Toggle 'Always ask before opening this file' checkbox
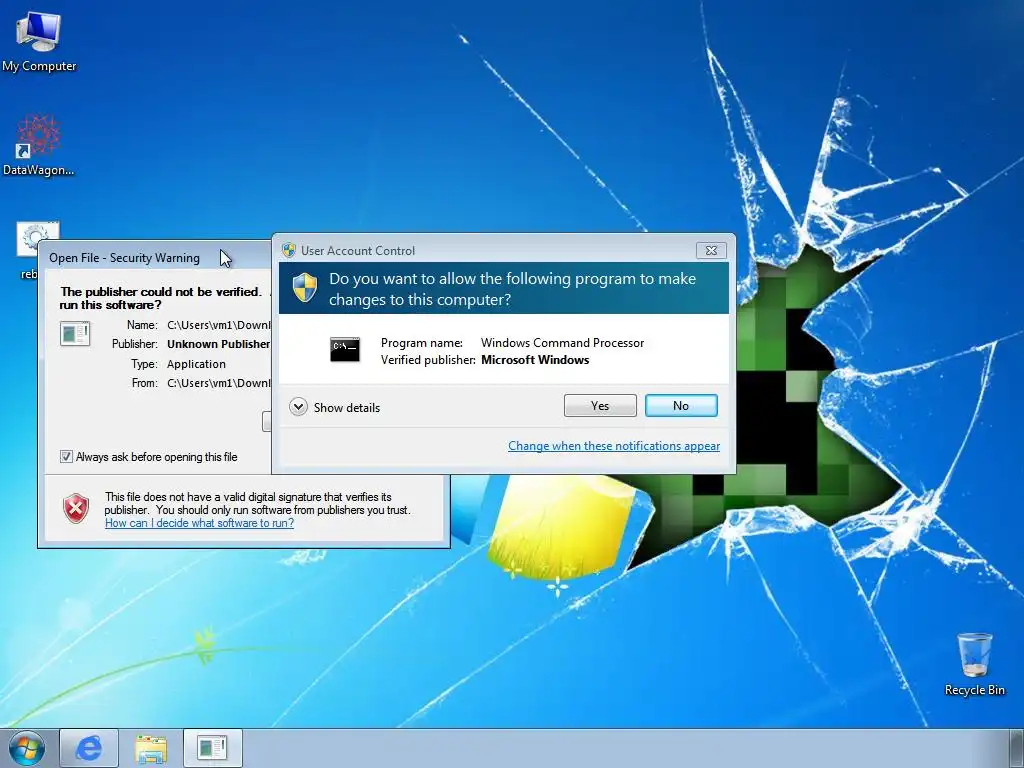1024x768 pixels. tap(66, 456)
